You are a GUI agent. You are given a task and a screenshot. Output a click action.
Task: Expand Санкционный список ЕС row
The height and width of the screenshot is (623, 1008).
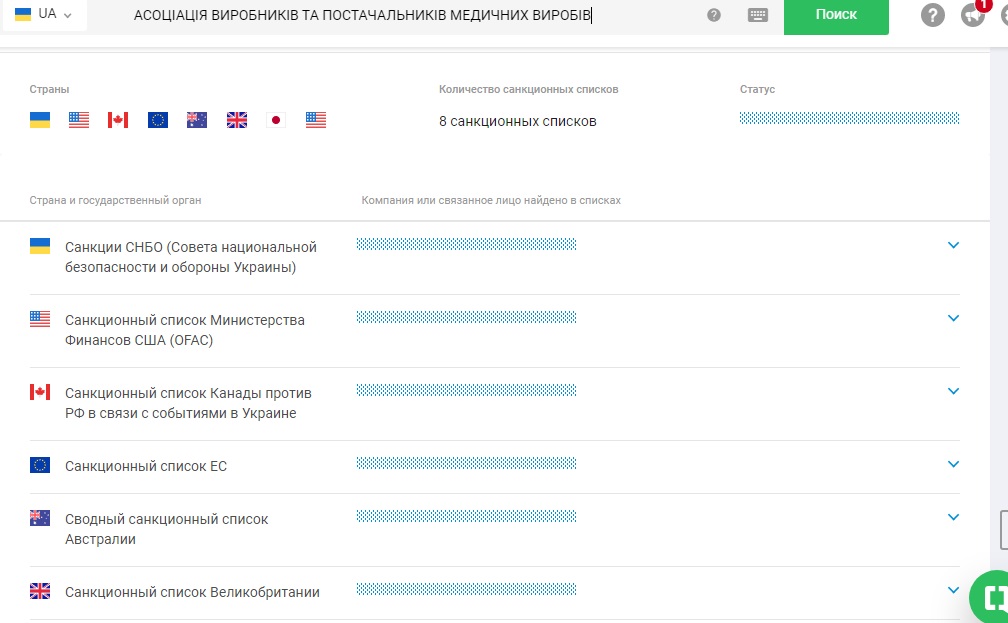tap(953, 464)
